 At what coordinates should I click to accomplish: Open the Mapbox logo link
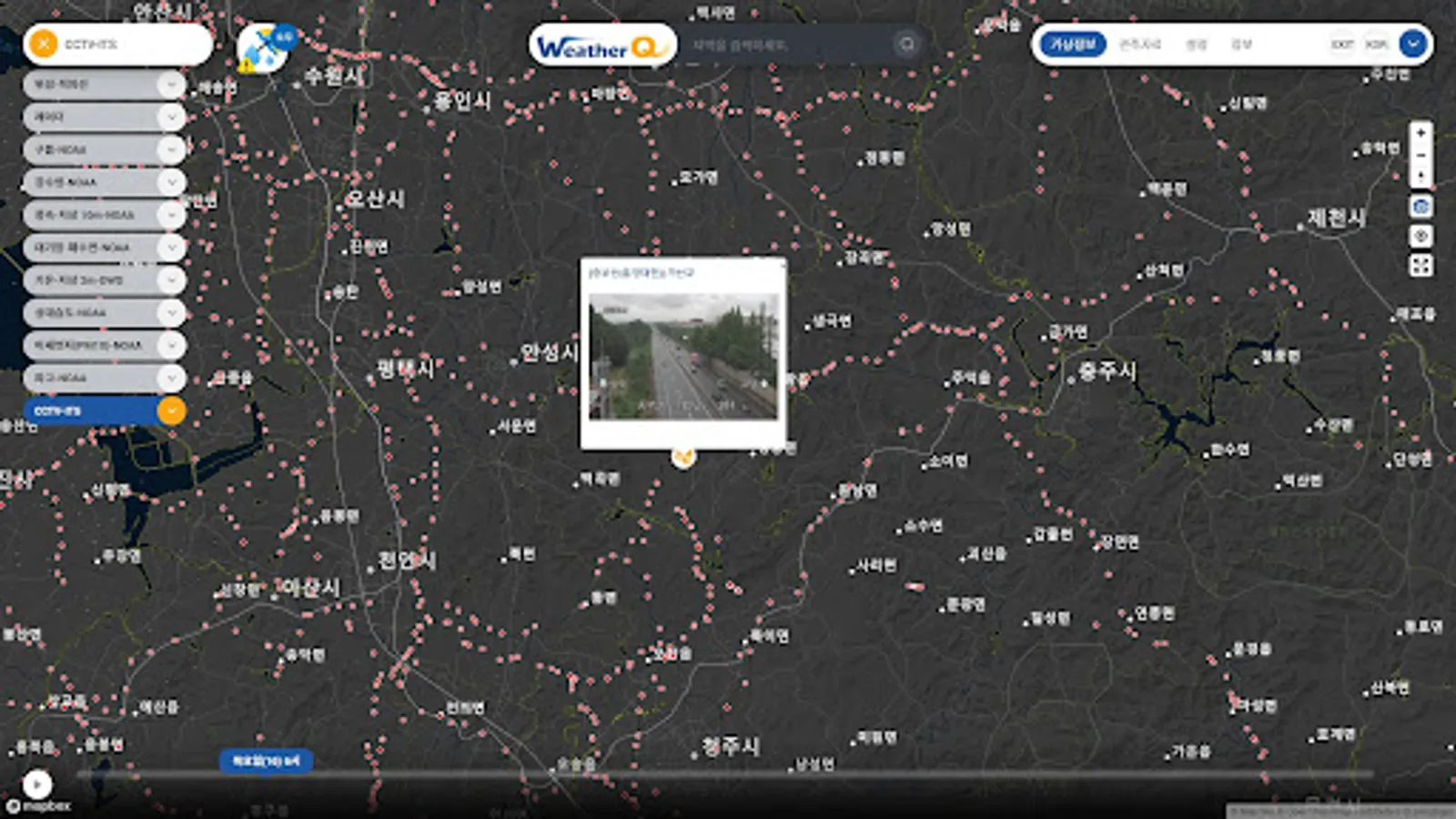click(x=38, y=806)
